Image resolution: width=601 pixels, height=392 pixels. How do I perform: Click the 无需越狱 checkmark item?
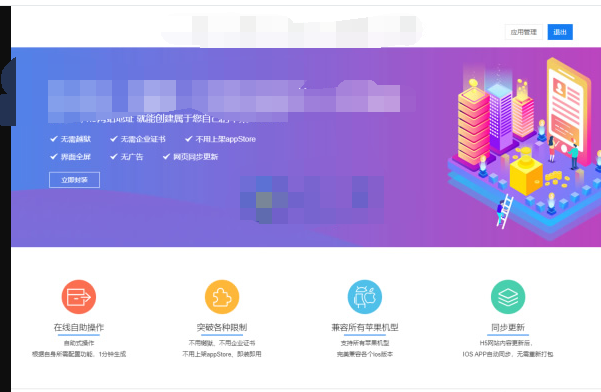[x=71, y=139]
